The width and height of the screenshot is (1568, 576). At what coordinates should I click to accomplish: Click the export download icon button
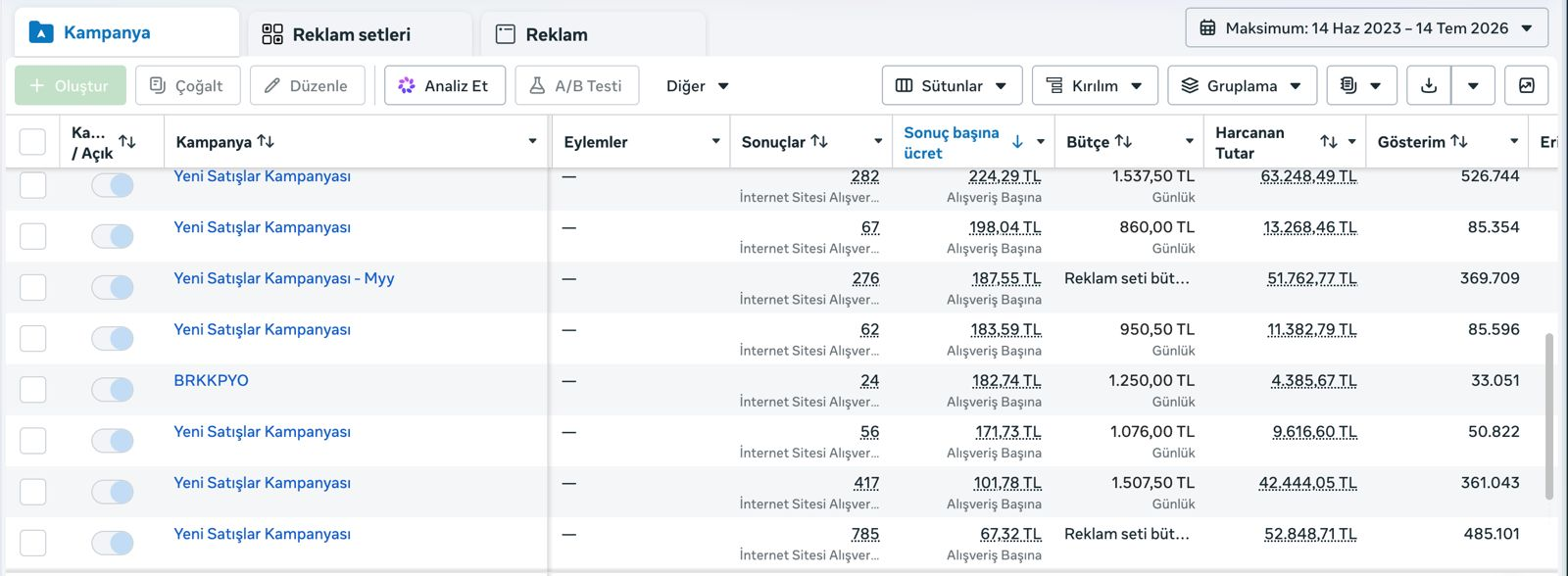(x=1429, y=86)
